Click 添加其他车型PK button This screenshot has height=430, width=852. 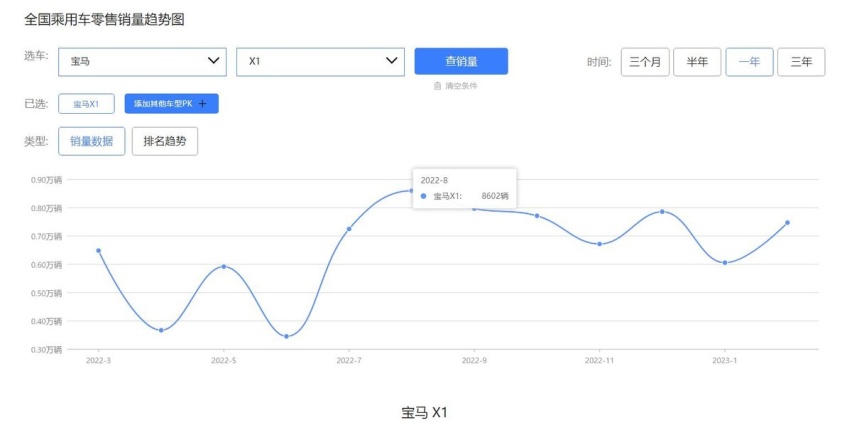coord(172,104)
